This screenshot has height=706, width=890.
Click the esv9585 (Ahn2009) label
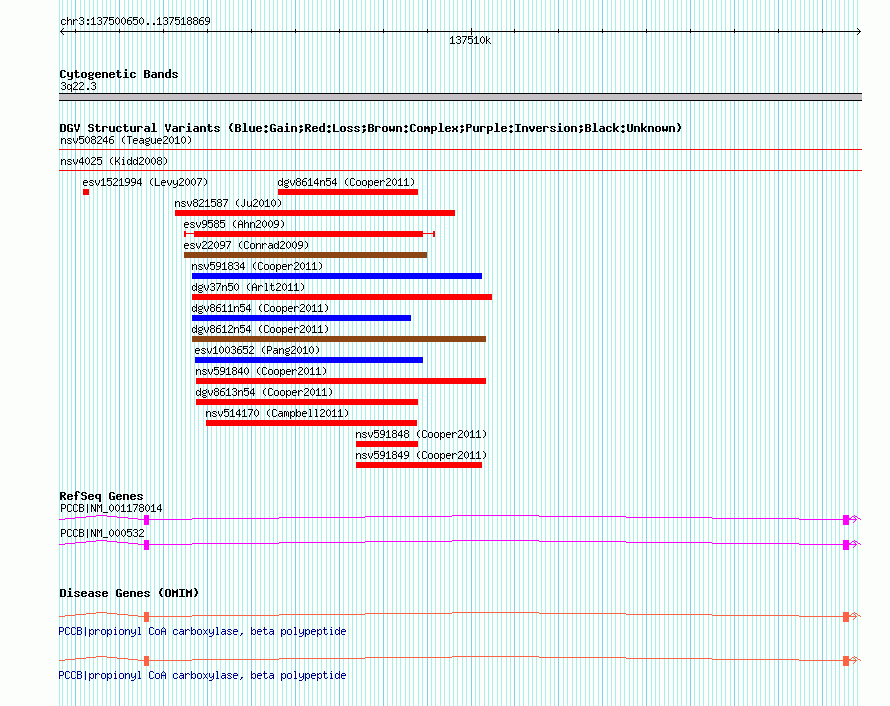[x=234, y=224]
